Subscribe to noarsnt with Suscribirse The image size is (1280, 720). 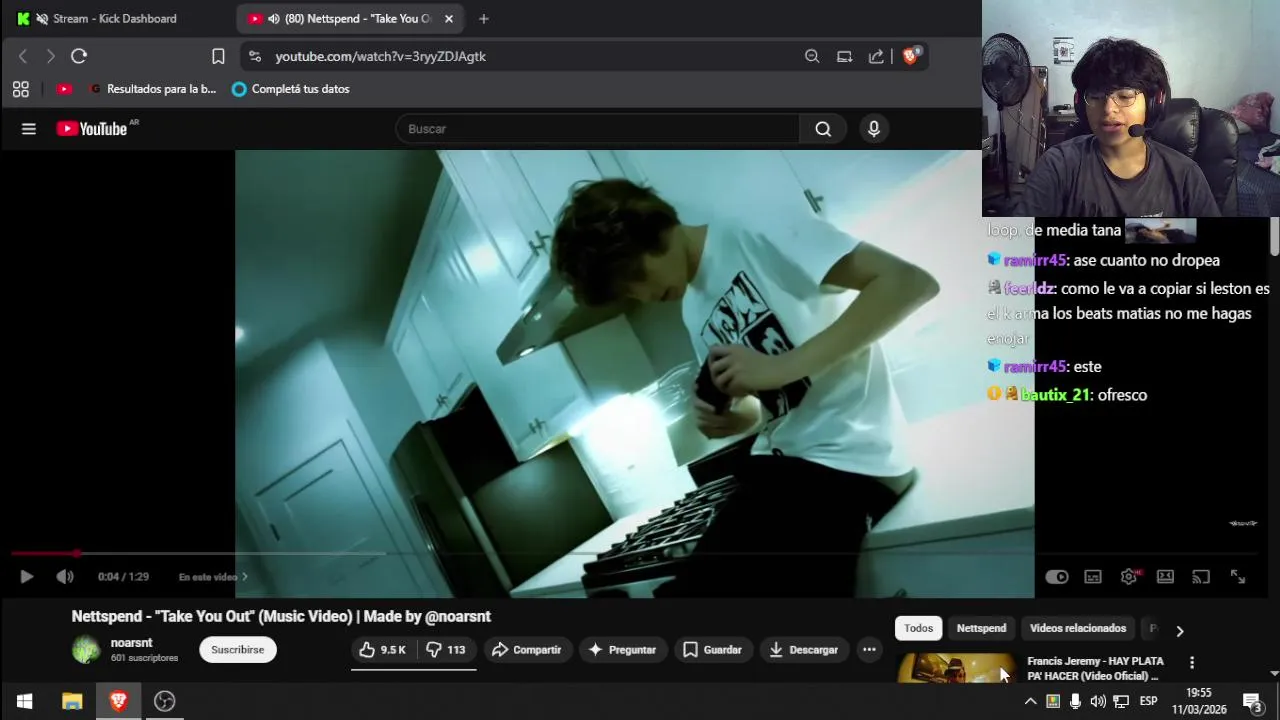(x=237, y=650)
